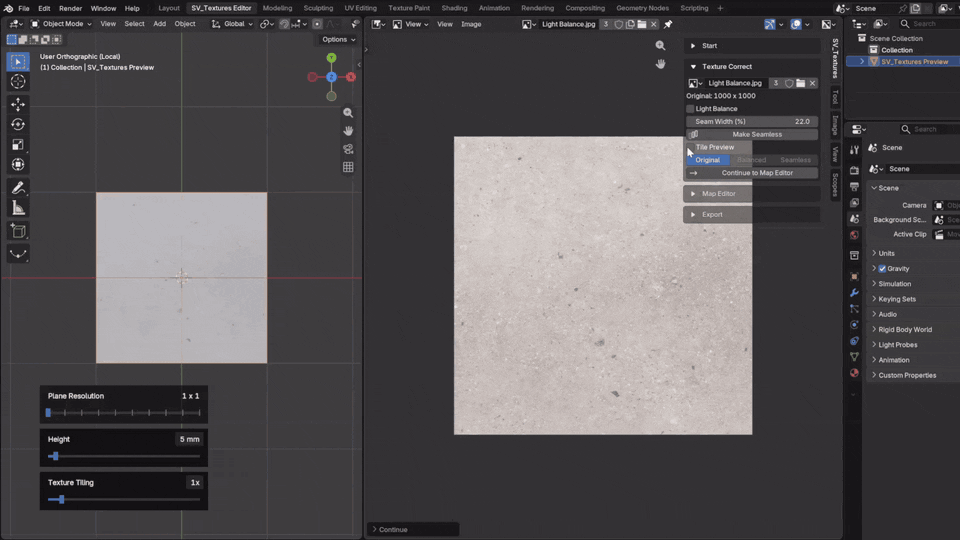The height and width of the screenshot is (540, 960).
Task: Click the image editor zoom magnifier icon
Action: (x=660, y=45)
